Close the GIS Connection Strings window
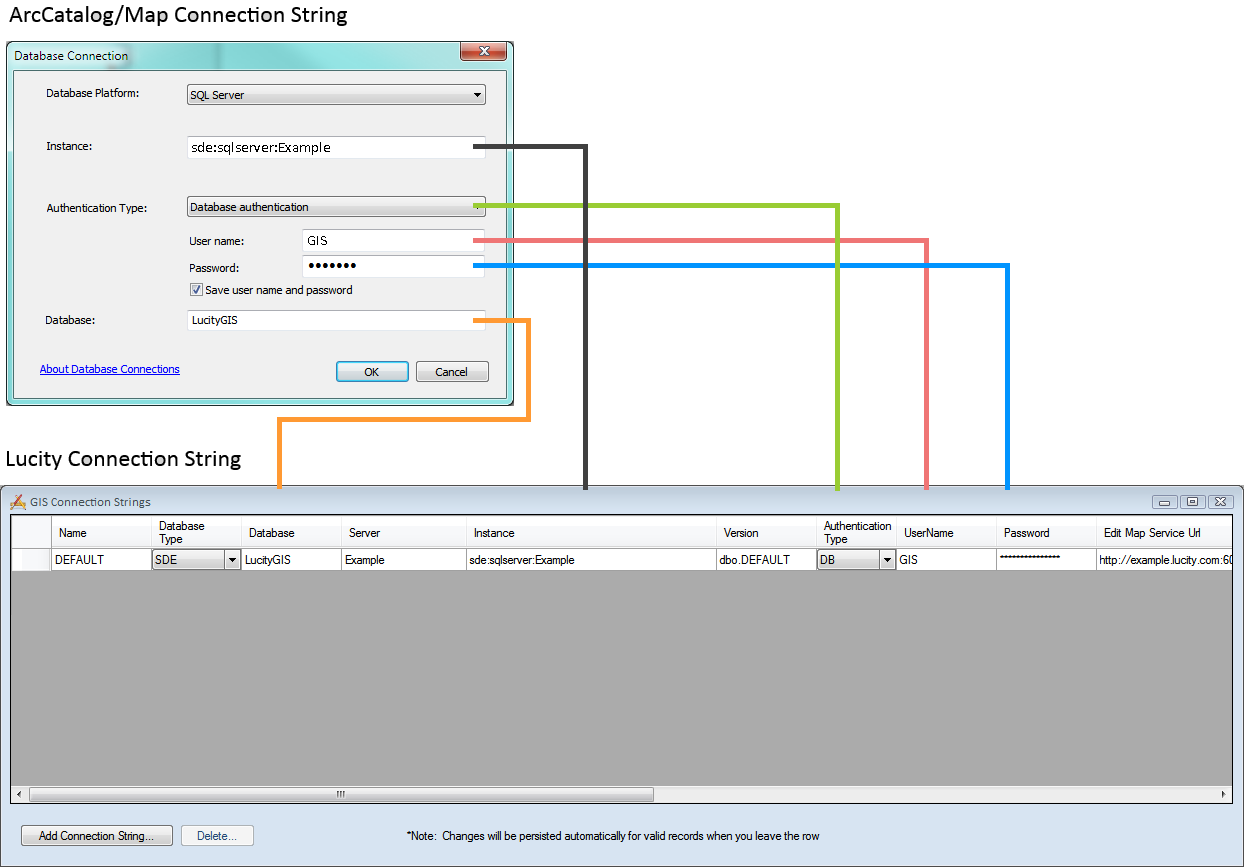This screenshot has height=867, width=1244. tap(1221, 502)
